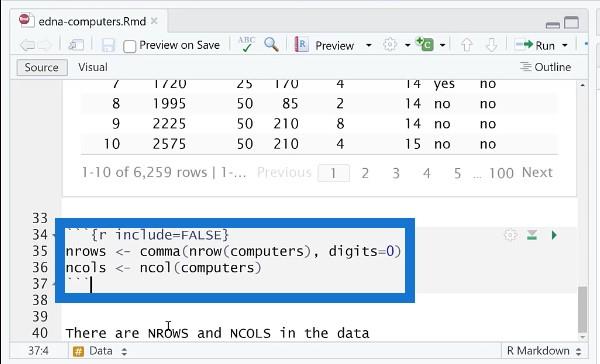Go to next chunk down arrow
This screenshot has height=364, width=600.
491,45
